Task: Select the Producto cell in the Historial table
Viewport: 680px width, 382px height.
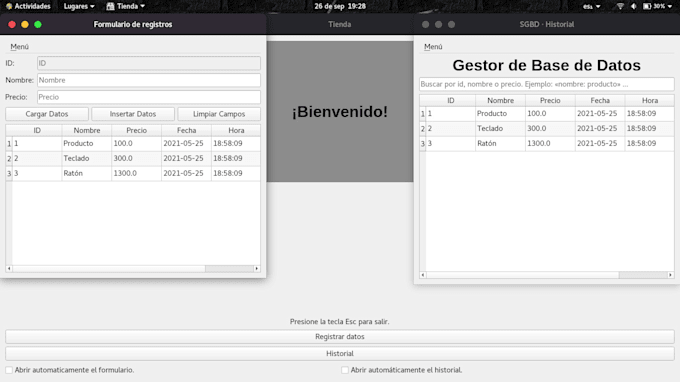Action: pos(500,114)
